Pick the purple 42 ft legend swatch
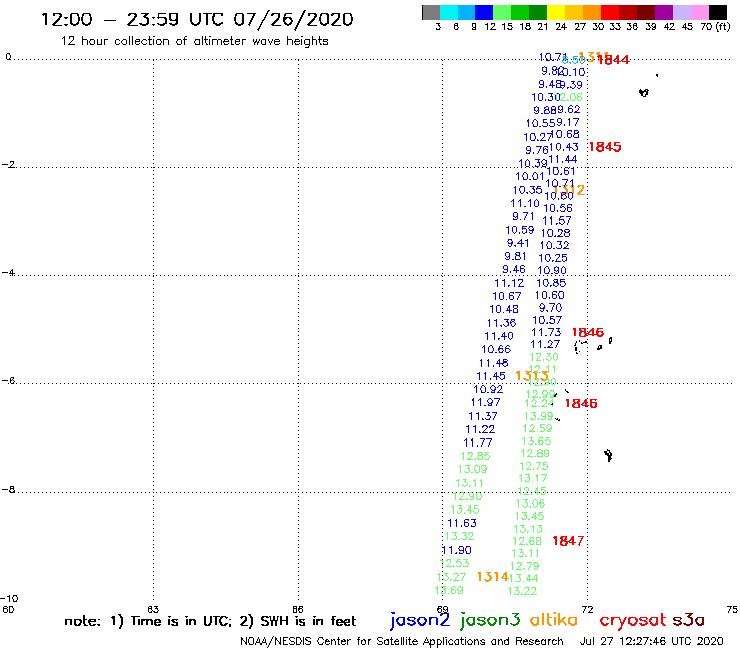The image size is (740, 650). click(x=664, y=12)
